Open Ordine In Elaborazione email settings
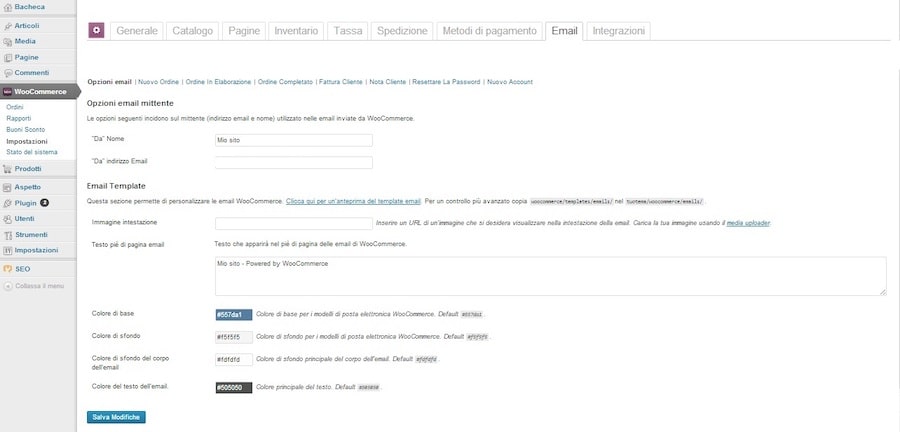The image size is (900, 432). point(218,82)
